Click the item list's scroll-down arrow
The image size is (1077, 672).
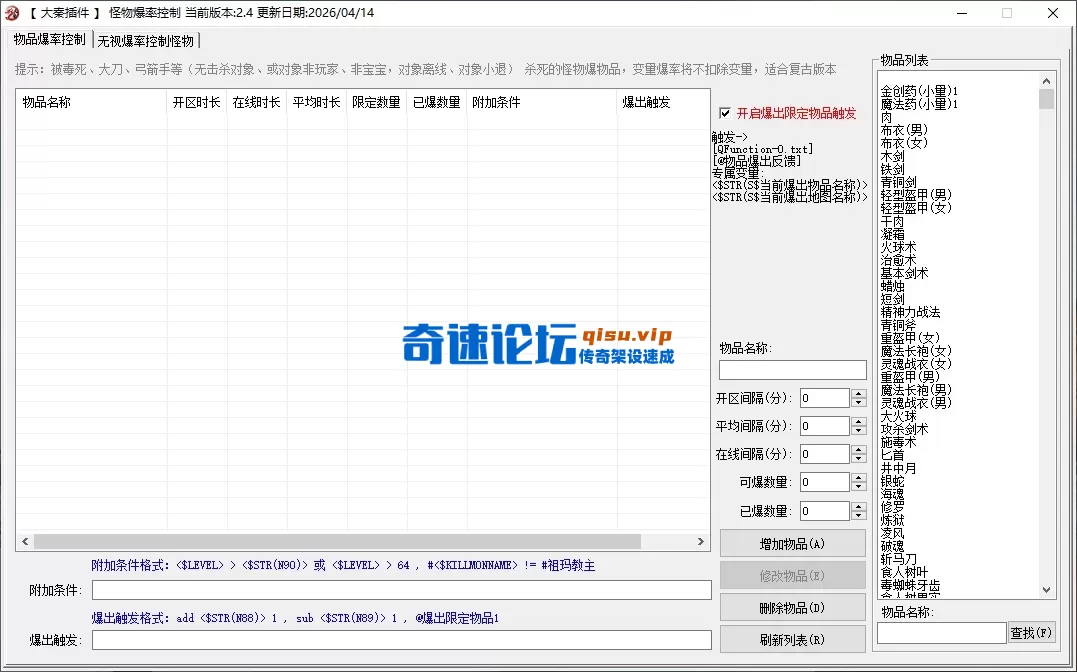[1046, 590]
